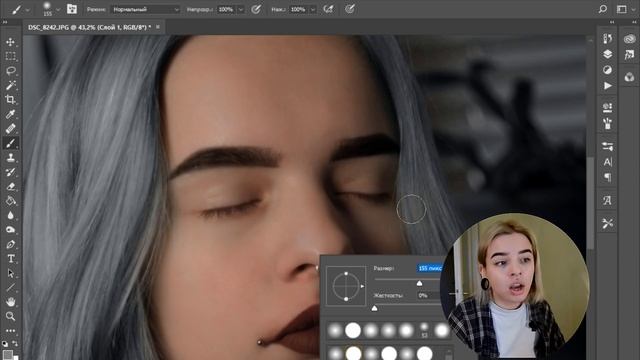Open the Tool Presets panel icon
640x360 pixels.
pos(607,223)
